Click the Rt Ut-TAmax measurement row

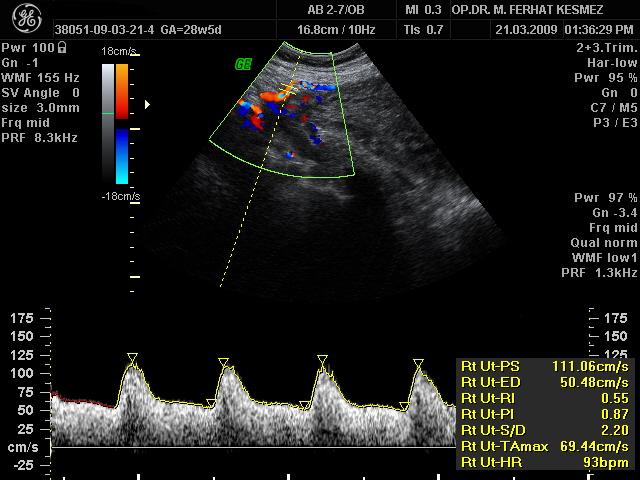click(x=545, y=446)
